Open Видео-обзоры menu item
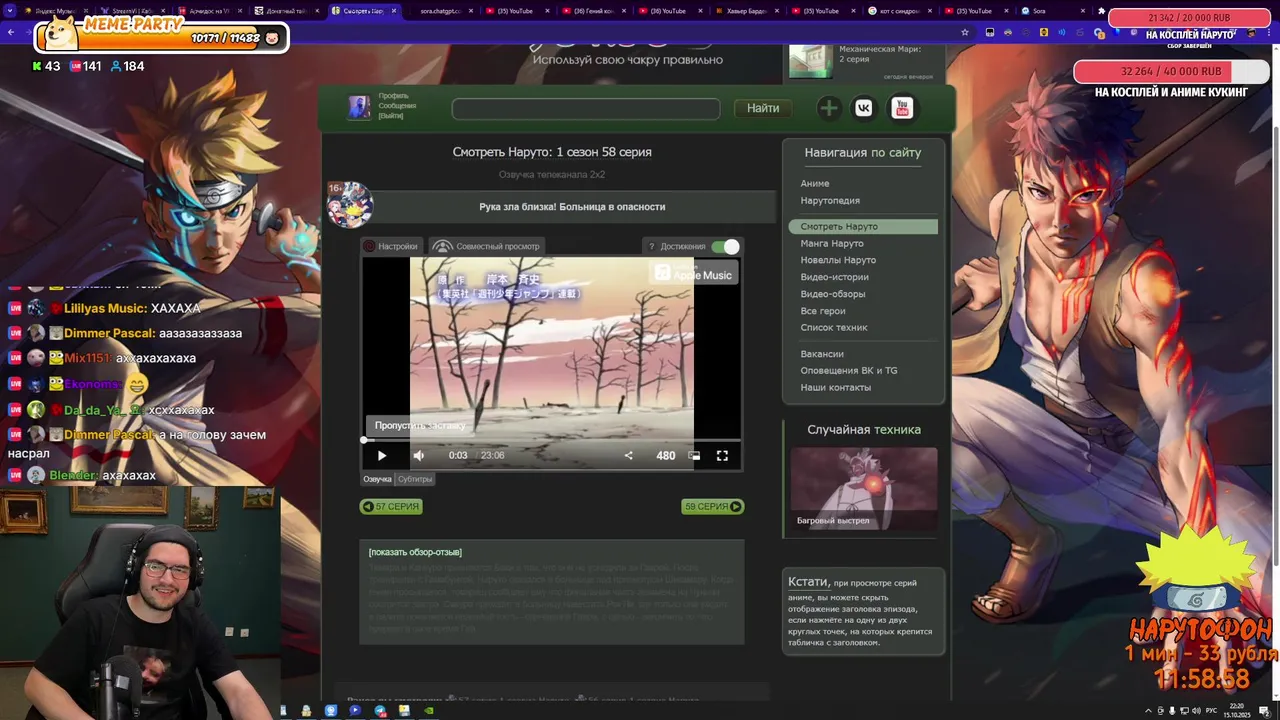The width and height of the screenshot is (1280, 720). click(833, 294)
